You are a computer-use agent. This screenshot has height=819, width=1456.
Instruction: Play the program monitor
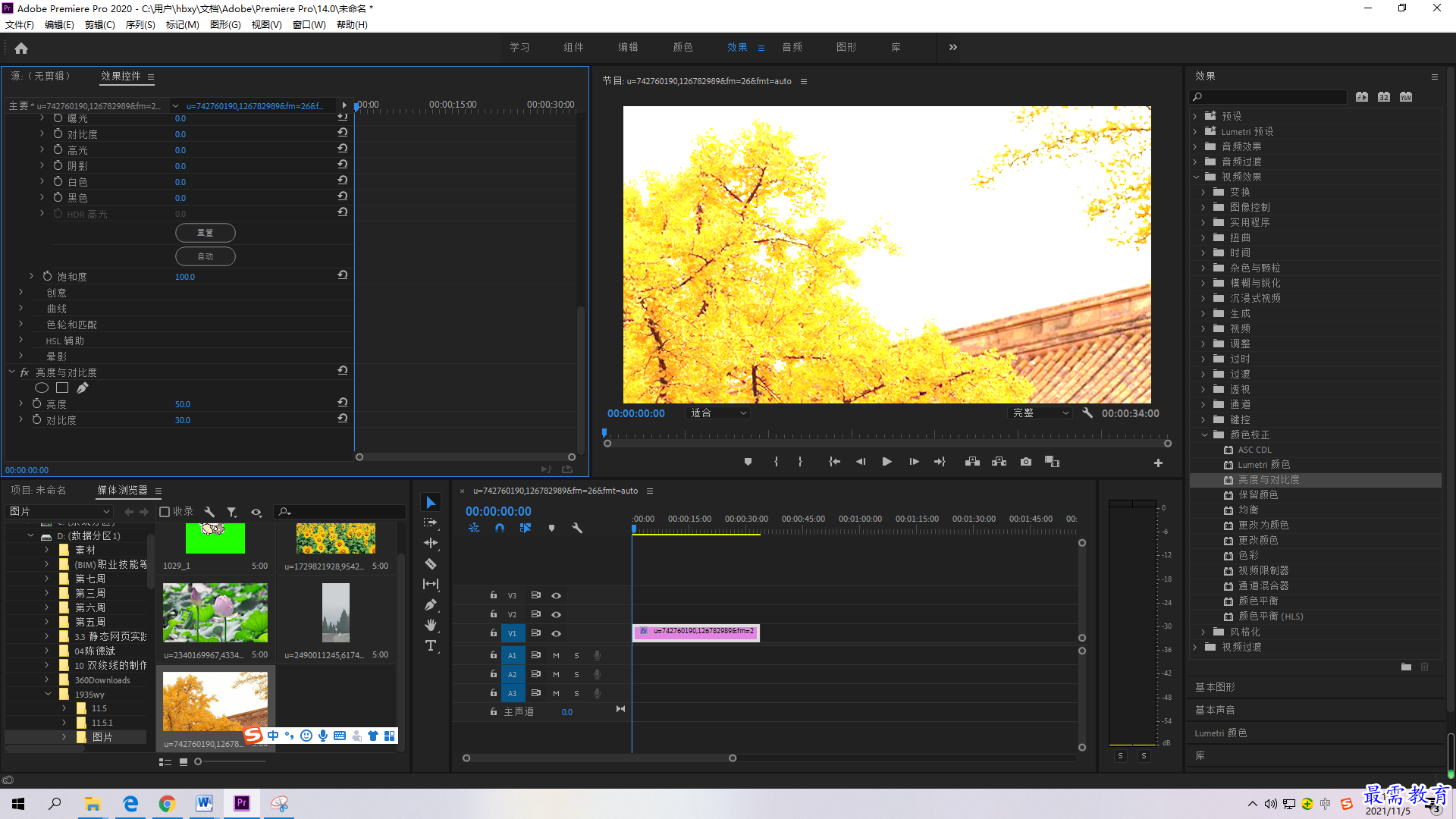click(886, 462)
